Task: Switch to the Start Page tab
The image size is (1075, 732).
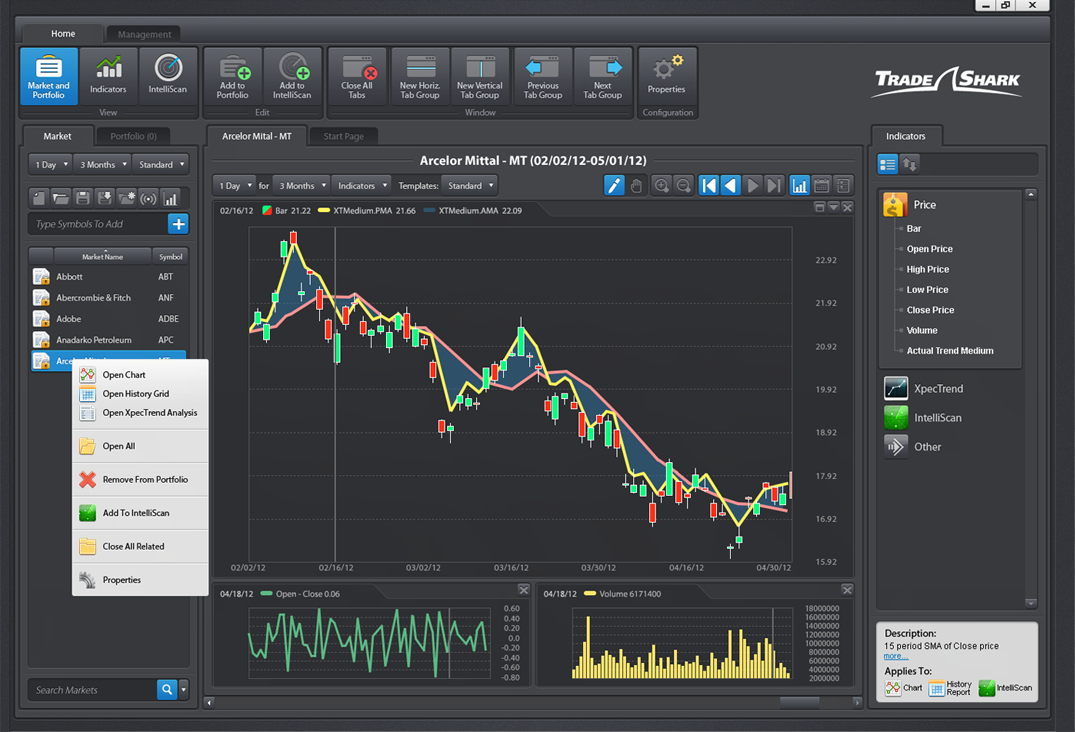Action: (x=343, y=136)
